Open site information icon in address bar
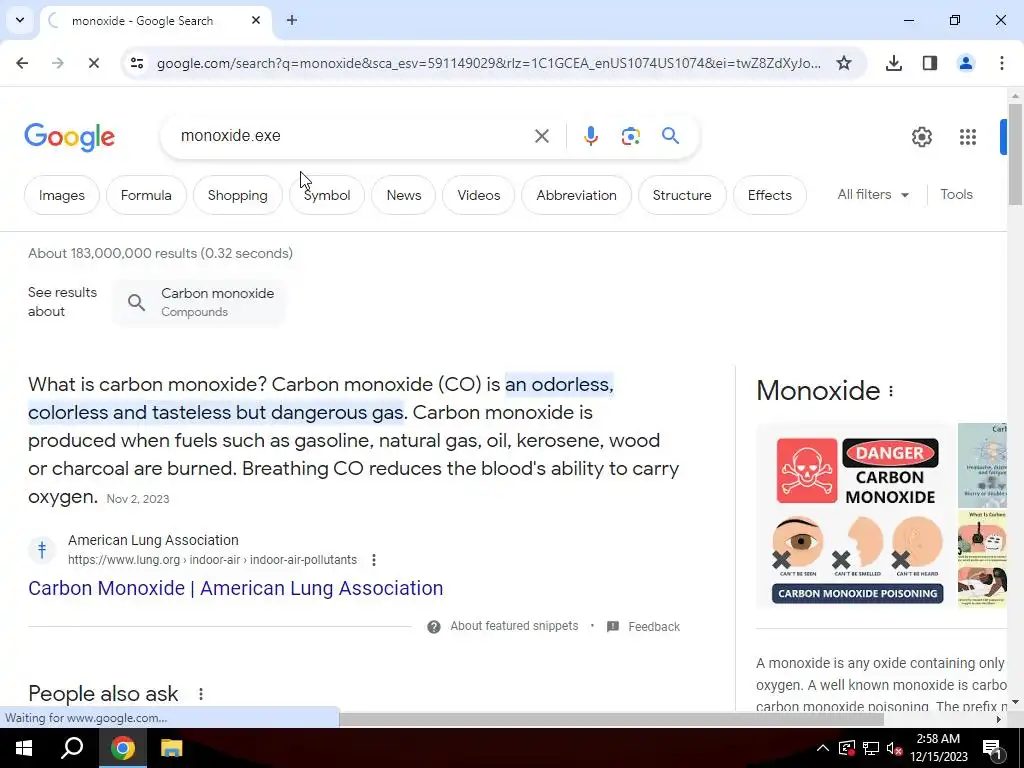Image resolution: width=1024 pixels, height=768 pixels. pyautogui.click(x=136, y=63)
